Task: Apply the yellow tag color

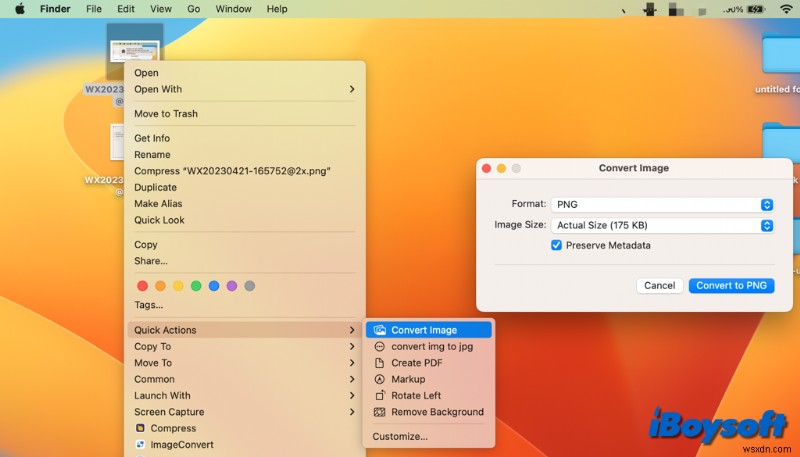Action: [x=178, y=286]
